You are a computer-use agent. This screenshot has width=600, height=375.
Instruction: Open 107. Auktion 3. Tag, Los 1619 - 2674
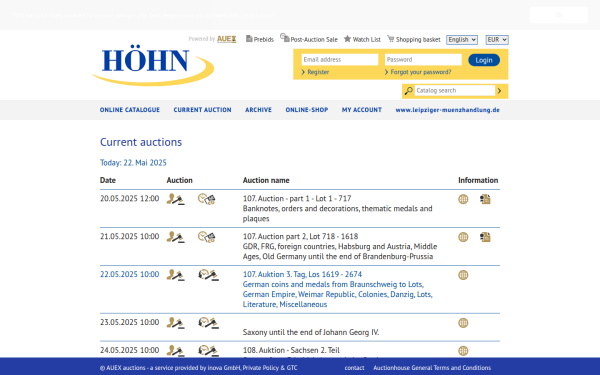tap(302, 274)
